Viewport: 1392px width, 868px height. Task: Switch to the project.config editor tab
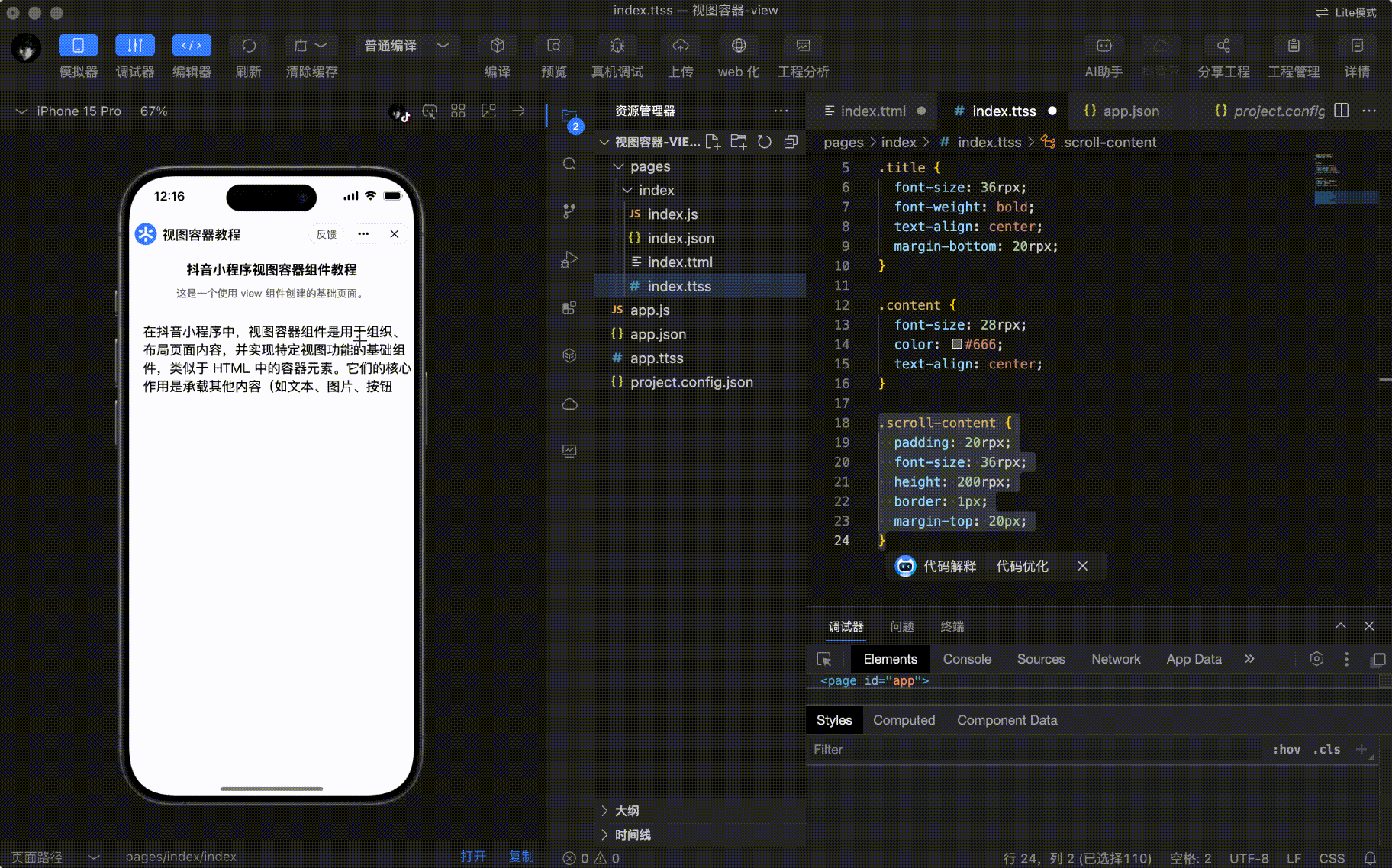(x=1270, y=111)
